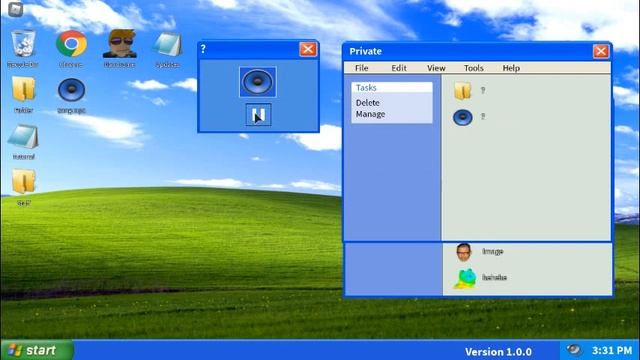Click the Tasks header in the sidebar
This screenshot has height=360, width=640.
point(392,88)
